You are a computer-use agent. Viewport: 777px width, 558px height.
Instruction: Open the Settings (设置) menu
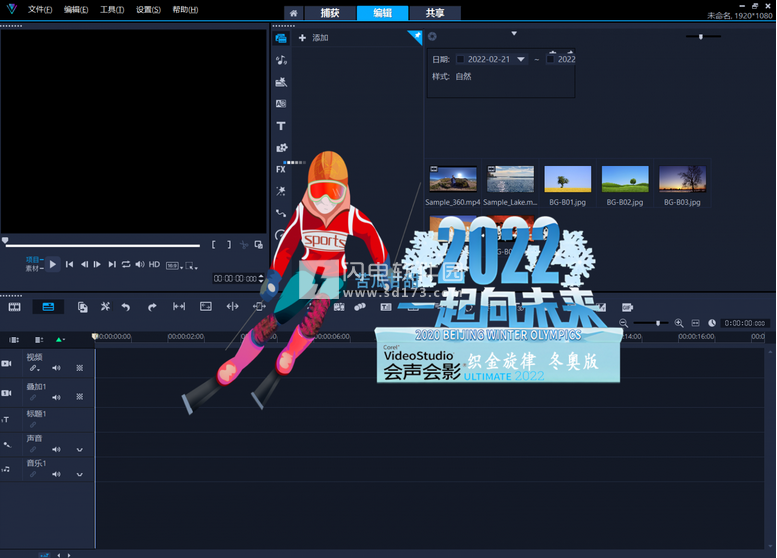point(148,9)
